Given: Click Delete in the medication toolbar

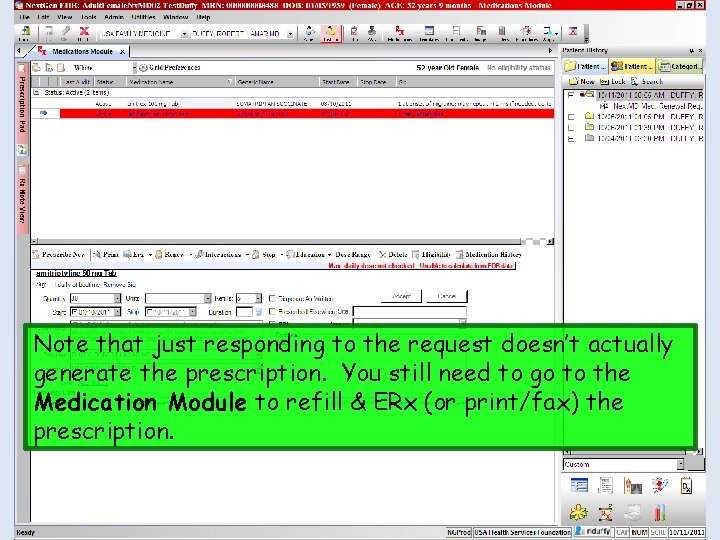Looking at the screenshot, I should tap(393, 254).
